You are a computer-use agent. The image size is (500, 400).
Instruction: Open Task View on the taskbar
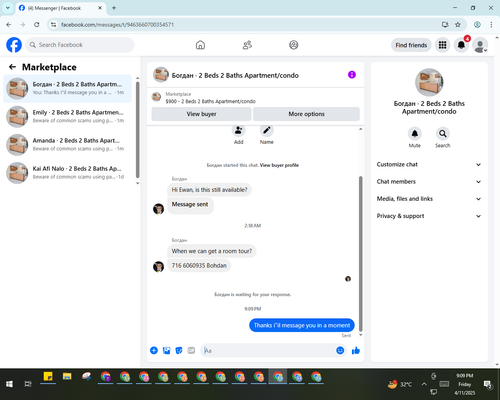pos(28,384)
